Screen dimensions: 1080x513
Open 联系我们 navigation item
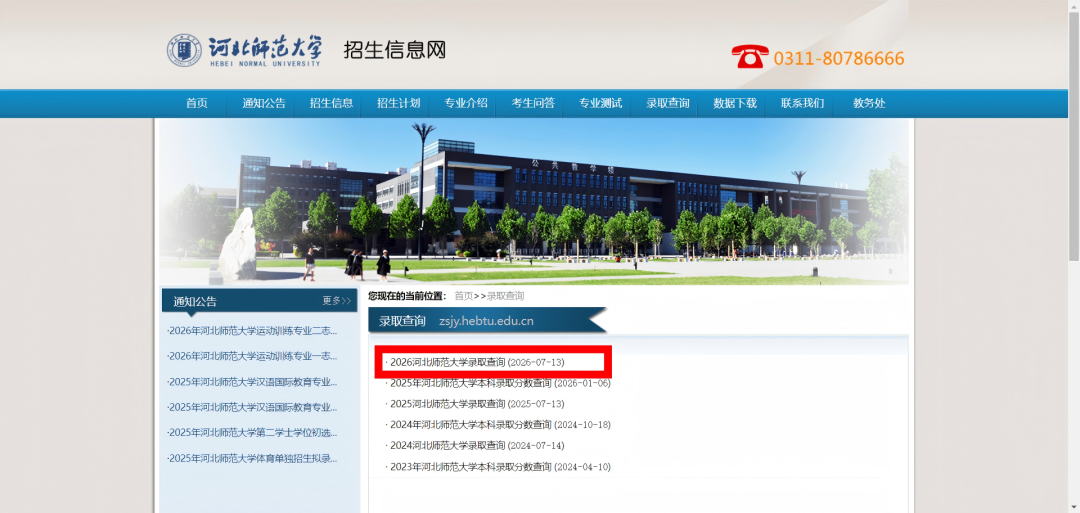[802, 103]
